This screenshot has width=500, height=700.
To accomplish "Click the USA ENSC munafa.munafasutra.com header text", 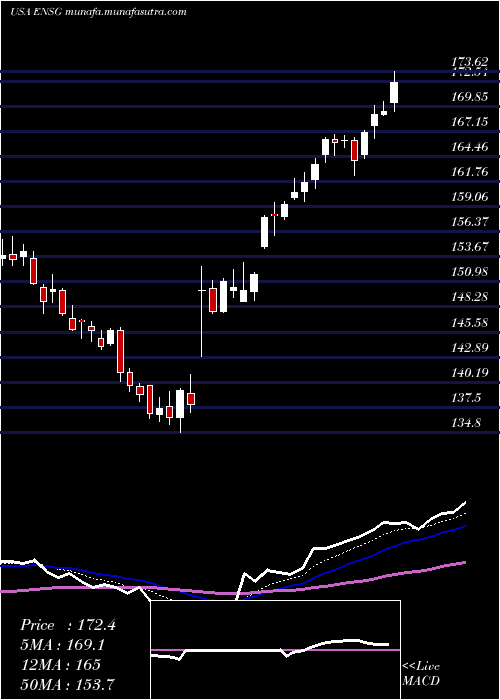I will coord(98,12).
